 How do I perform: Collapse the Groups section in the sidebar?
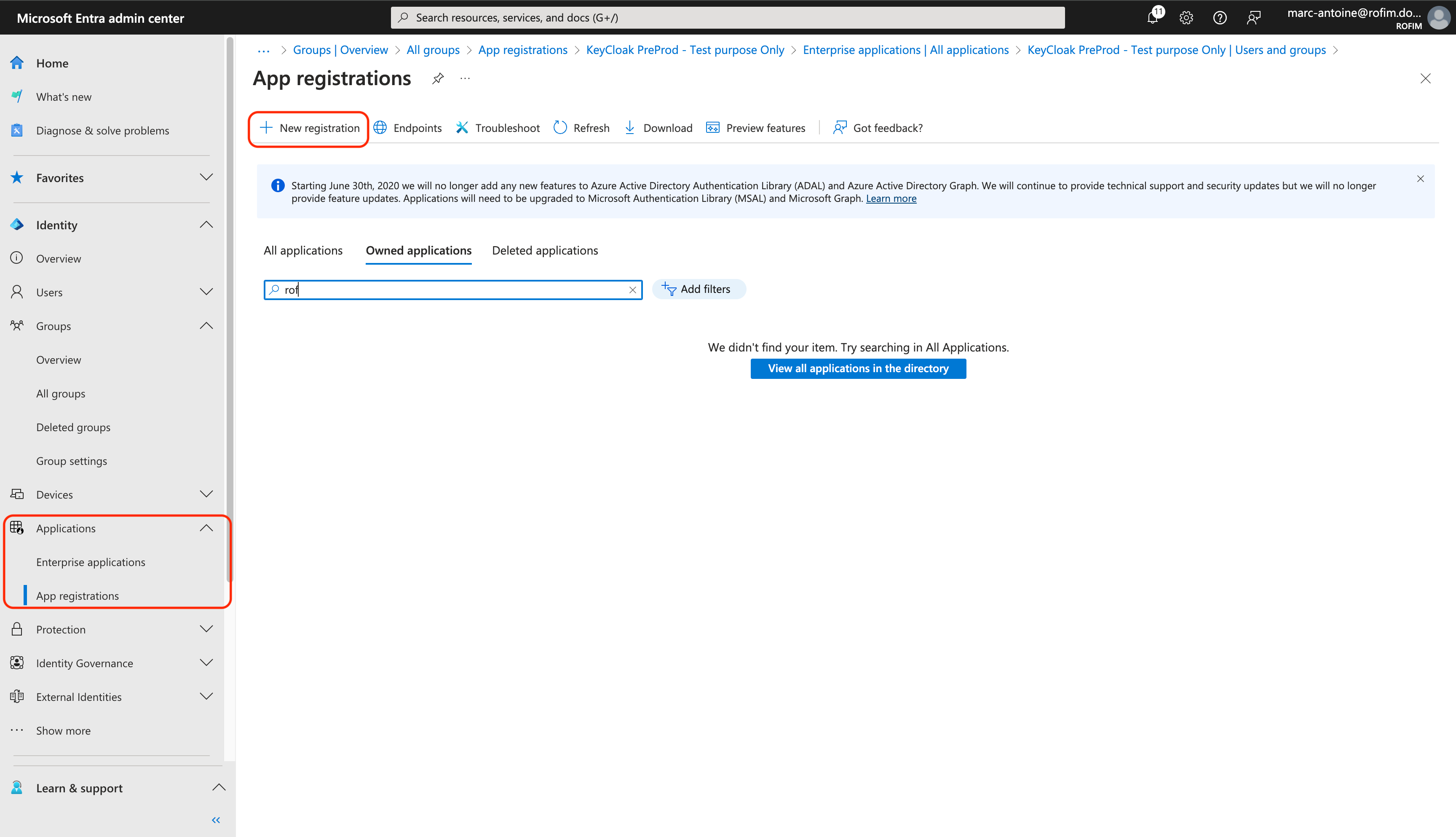206,326
